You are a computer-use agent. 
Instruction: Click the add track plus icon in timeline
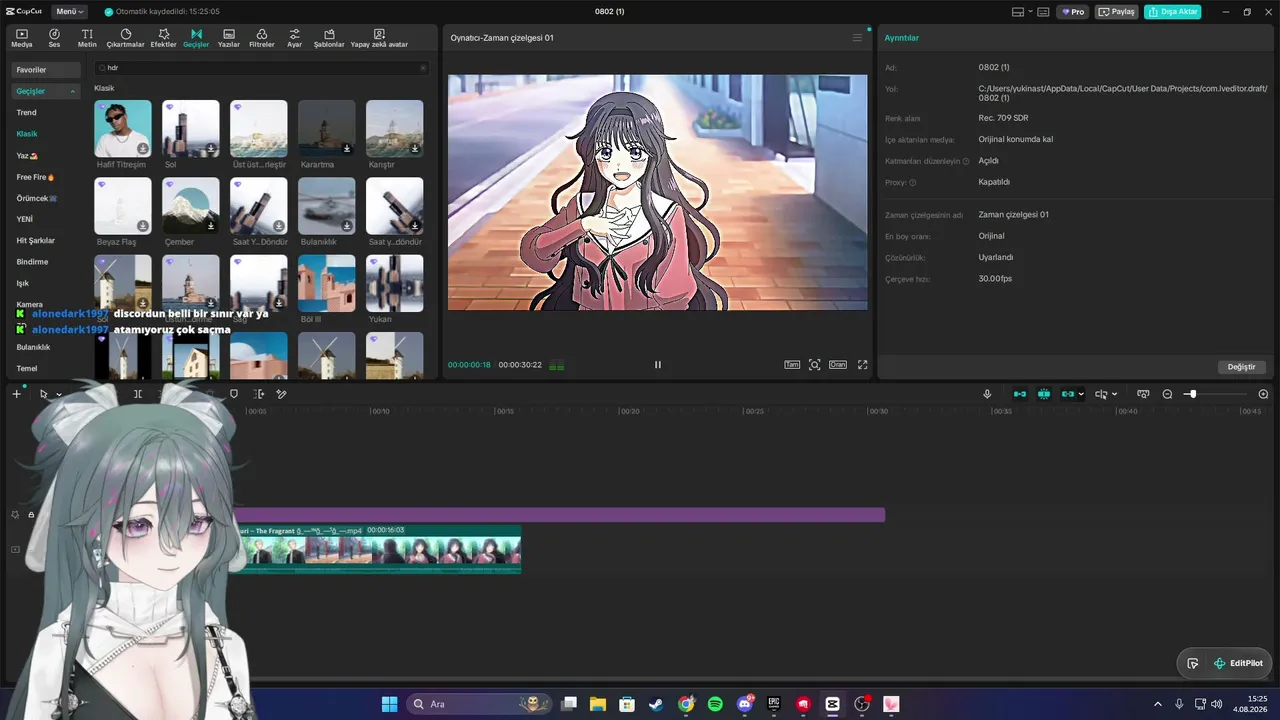pyautogui.click(x=16, y=394)
